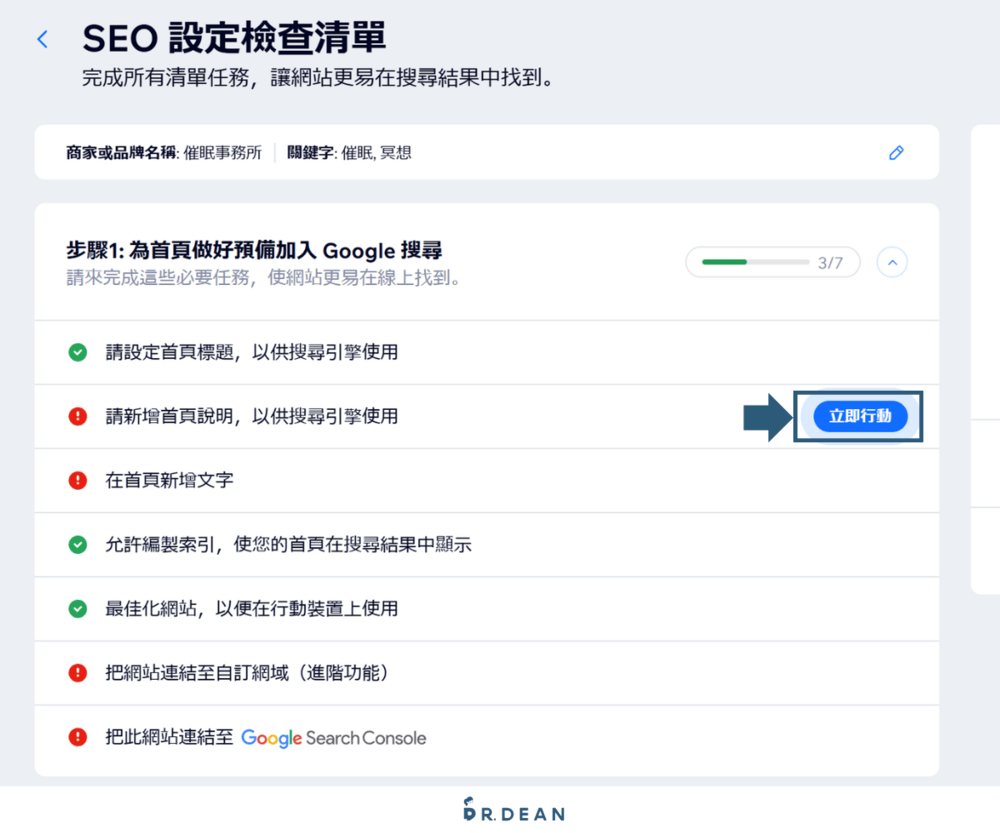This screenshot has height=833, width=1000.
Task: Click the arrow graphic pointing at 立即行動
Action: [x=768, y=417]
